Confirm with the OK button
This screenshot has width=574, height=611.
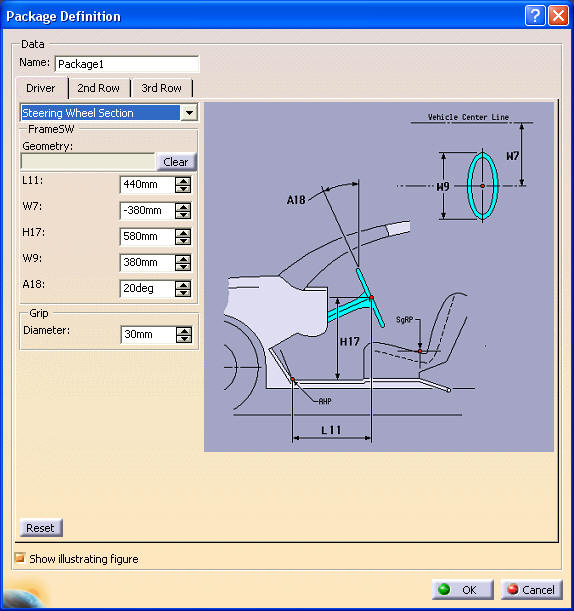463,590
